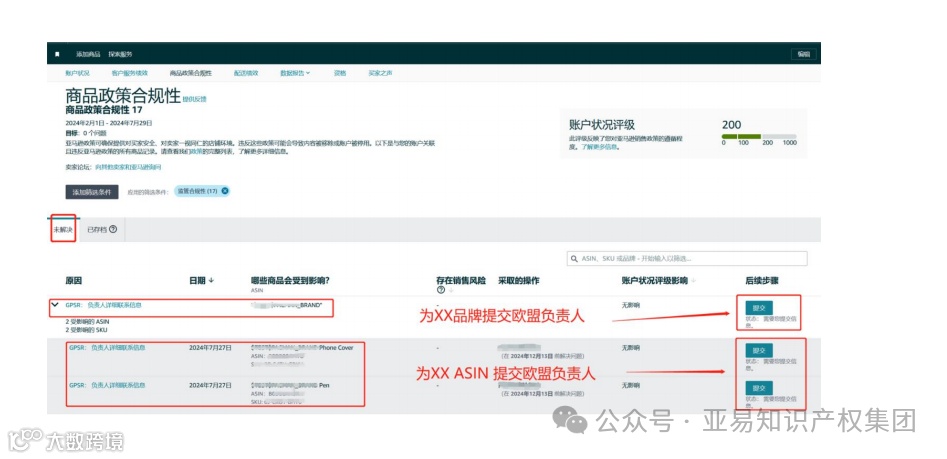The image size is (947, 459).
Task: Sort by 账户状况评级影响 column arrow
Action: (693, 281)
